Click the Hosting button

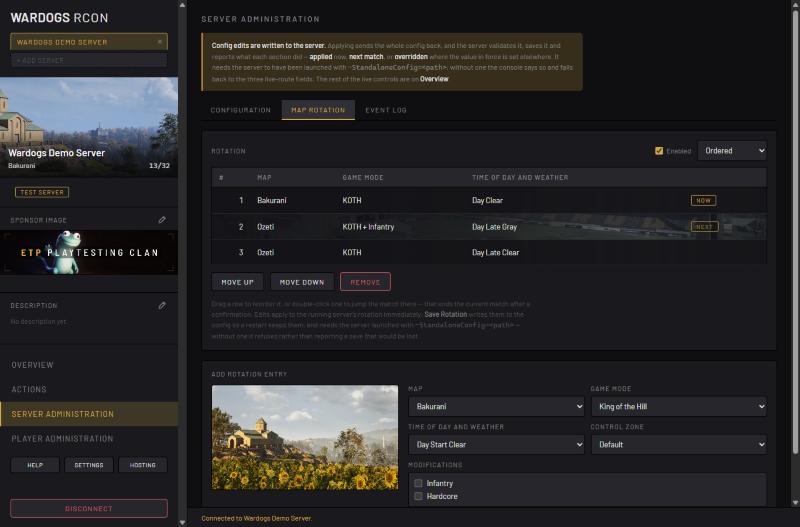point(142,465)
